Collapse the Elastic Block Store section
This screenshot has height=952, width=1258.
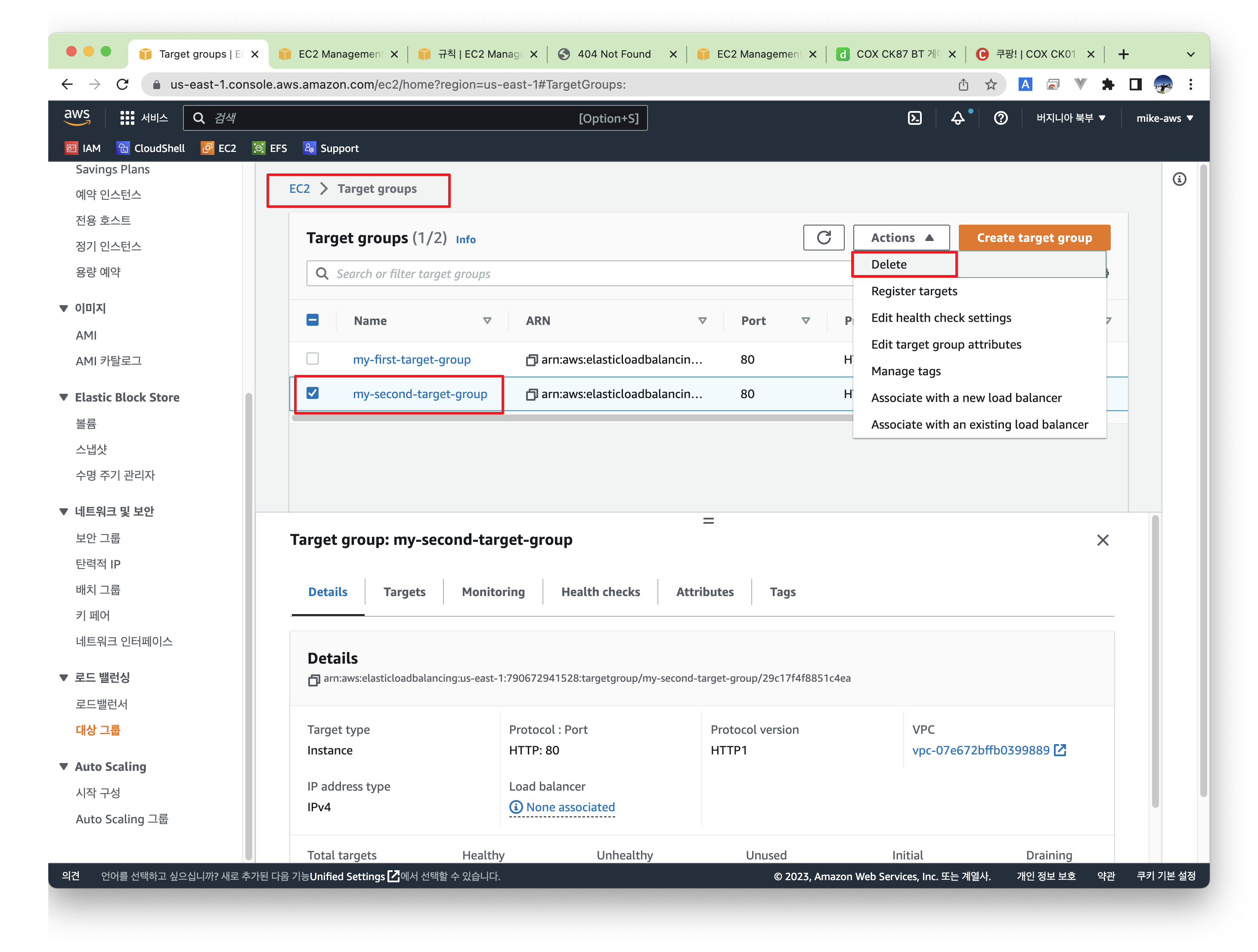tap(64, 397)
